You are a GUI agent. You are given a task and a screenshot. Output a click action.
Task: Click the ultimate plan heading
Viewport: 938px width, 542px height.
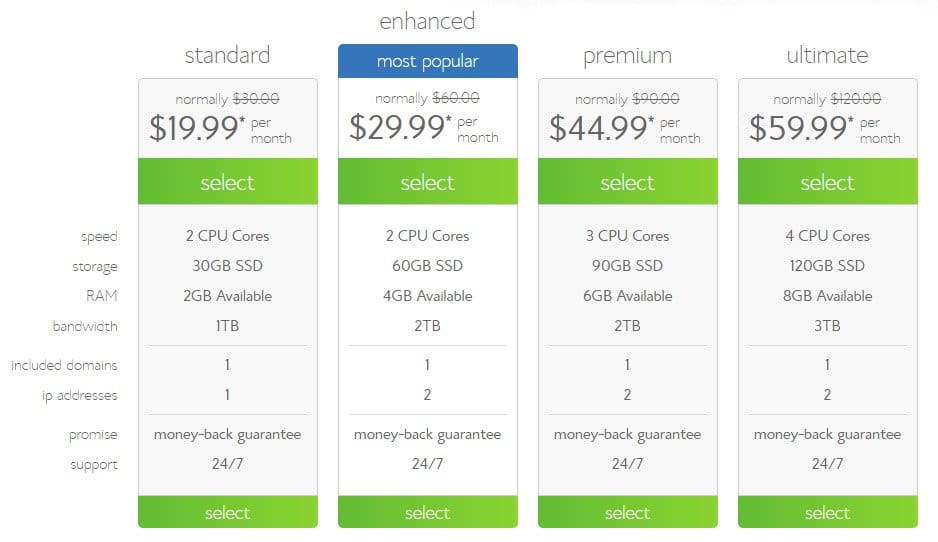pos(827,55)
